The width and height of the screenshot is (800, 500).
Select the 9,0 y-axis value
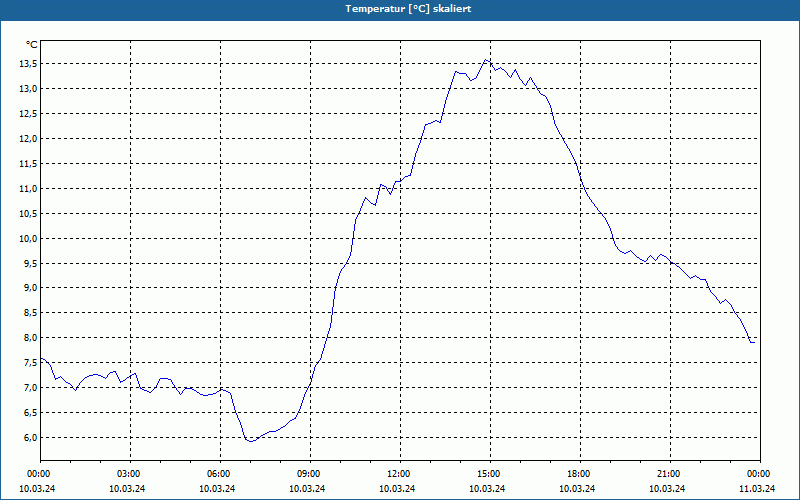point(31,288)
